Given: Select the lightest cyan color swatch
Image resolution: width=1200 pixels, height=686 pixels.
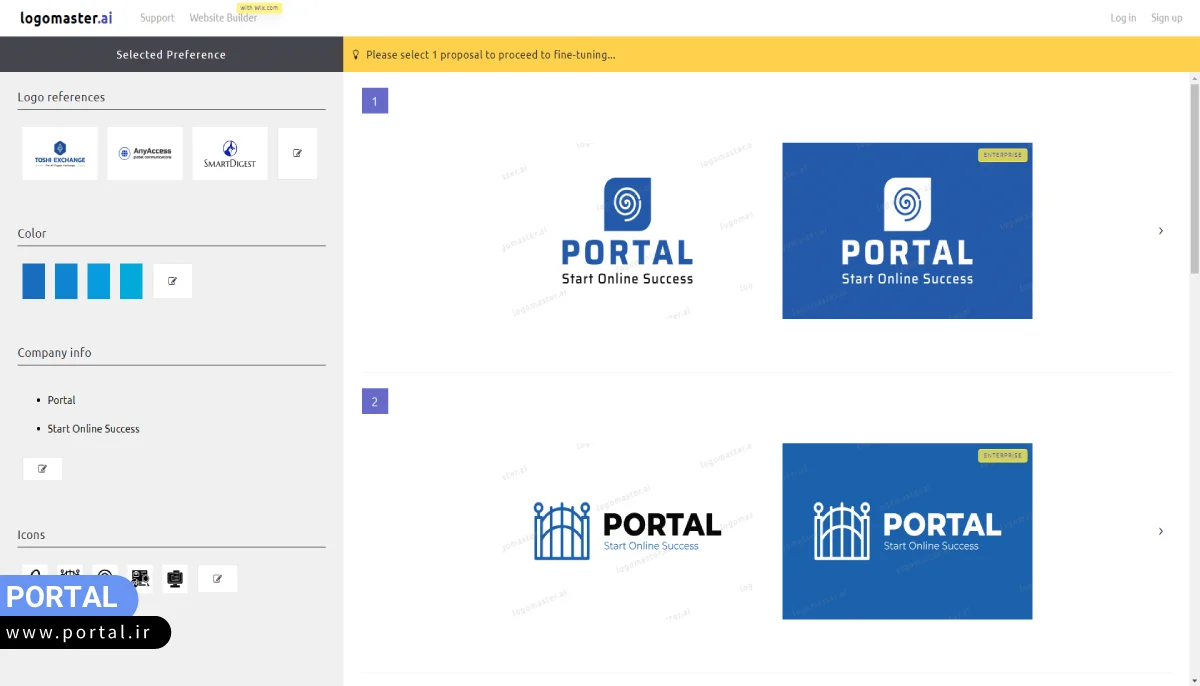Looking at the screenshot, I should click(x=131, y=281).
